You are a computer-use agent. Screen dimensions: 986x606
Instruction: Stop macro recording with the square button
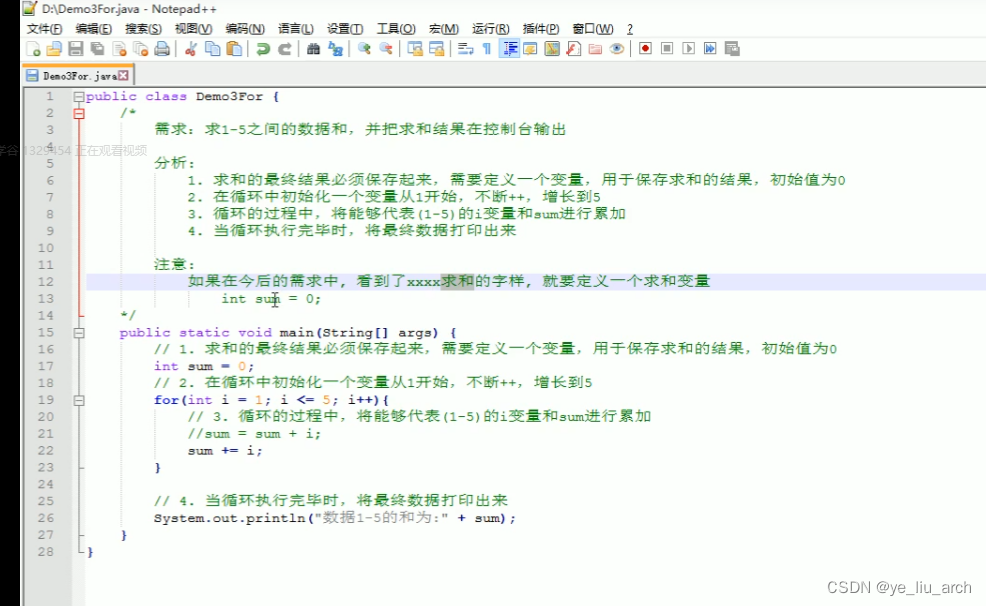click(667, 49)
